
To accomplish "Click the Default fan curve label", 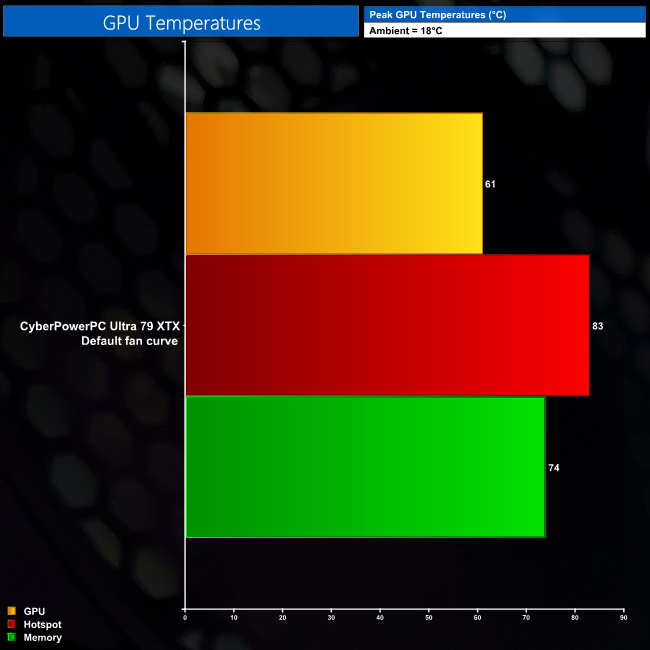I will point(129,341).
